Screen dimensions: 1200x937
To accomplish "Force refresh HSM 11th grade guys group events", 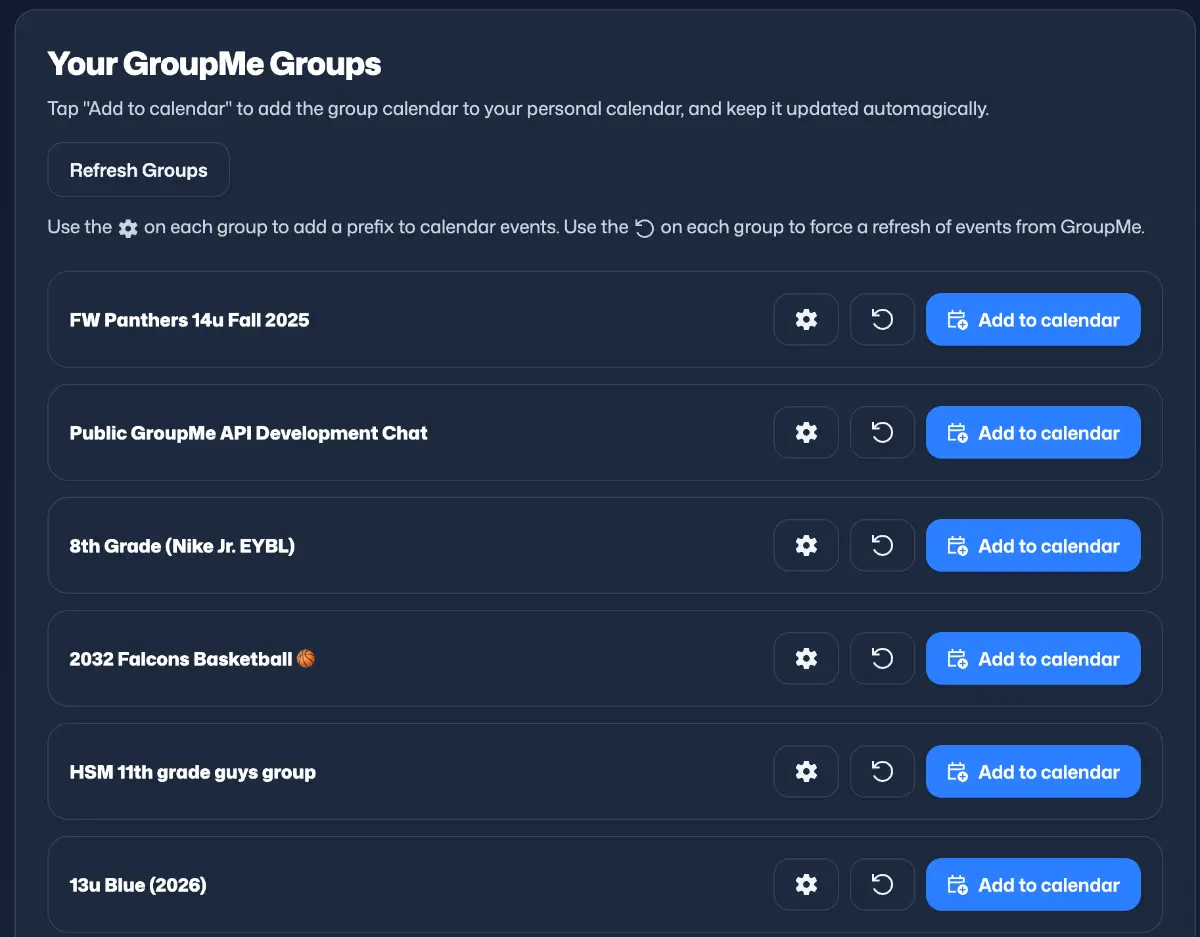I will click(882, 772).
